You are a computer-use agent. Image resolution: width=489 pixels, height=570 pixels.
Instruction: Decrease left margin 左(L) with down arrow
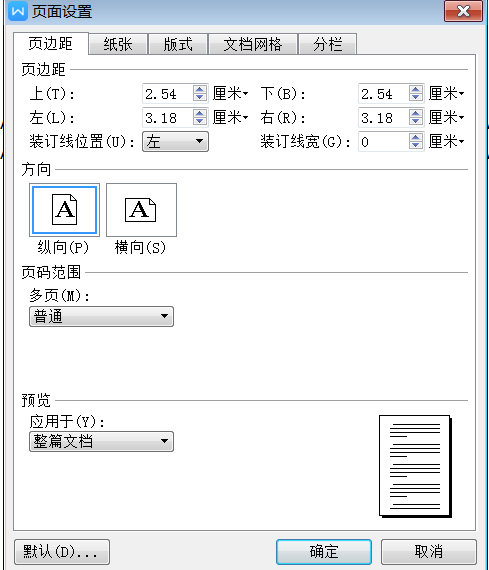[x=199, y=121]
